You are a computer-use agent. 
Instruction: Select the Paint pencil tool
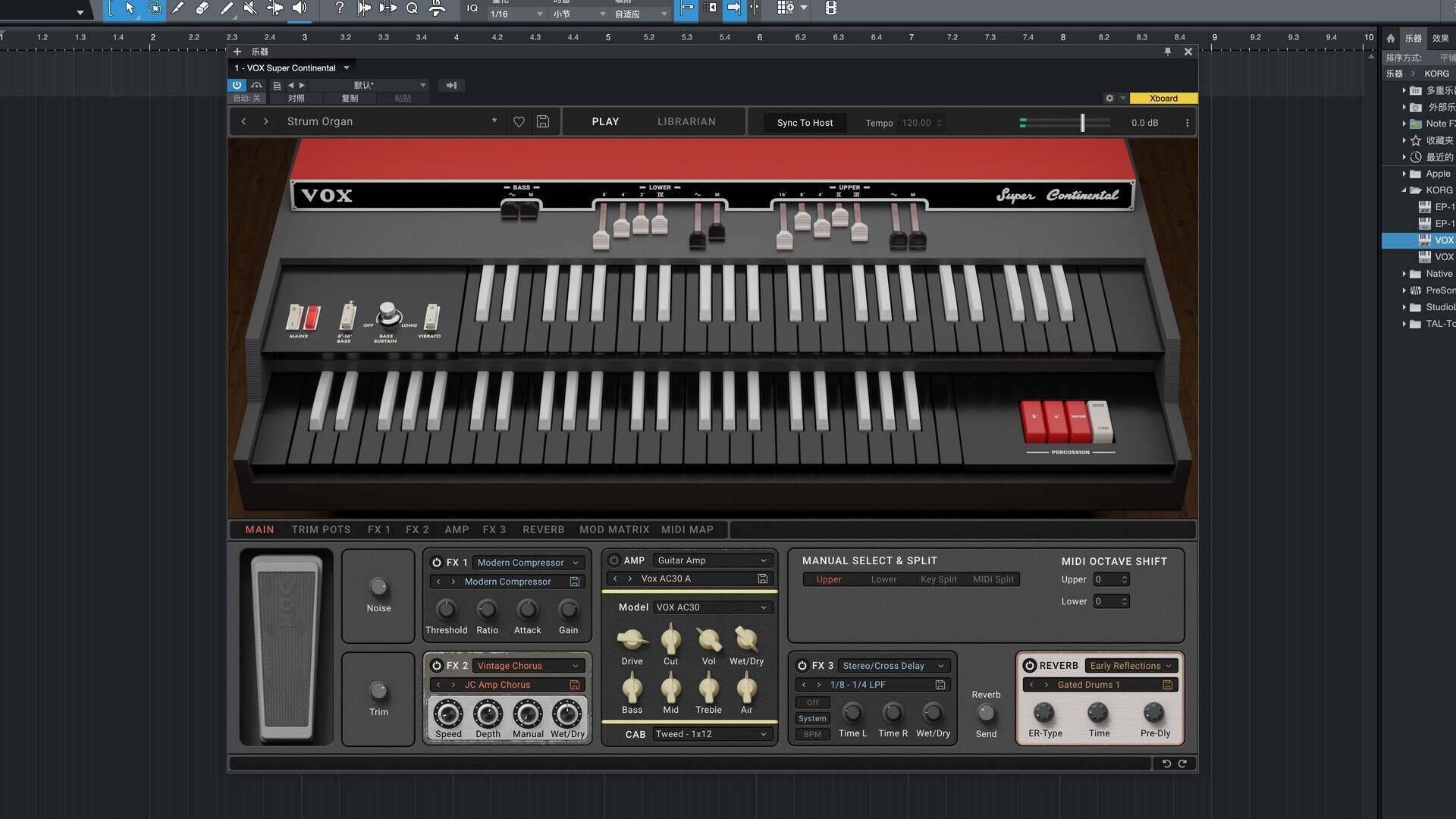[x=226, y=8]
